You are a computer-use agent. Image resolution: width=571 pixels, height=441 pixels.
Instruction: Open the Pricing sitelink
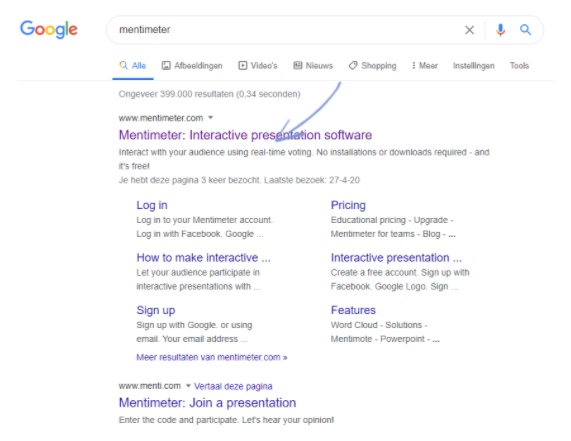[348, 205]
